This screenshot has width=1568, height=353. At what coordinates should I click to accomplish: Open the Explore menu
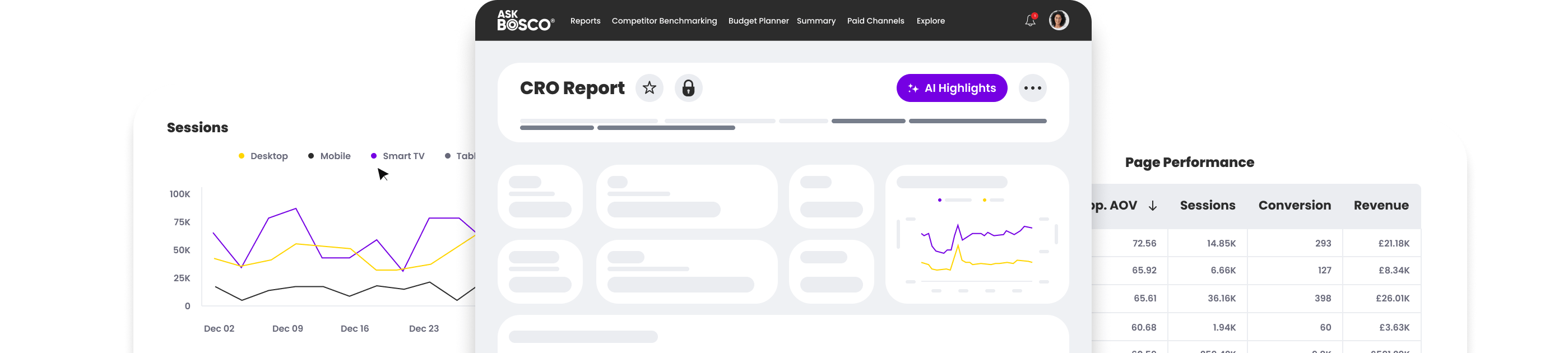(x=930, y=21)
